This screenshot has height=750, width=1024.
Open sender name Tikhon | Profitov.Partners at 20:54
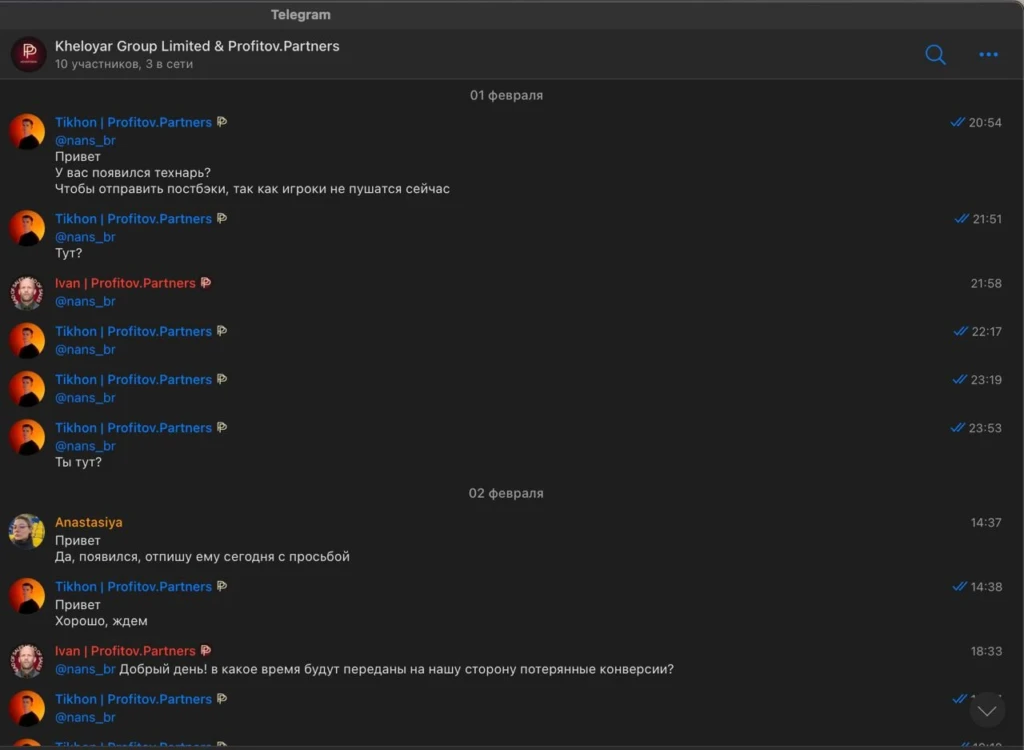point(133,122)
